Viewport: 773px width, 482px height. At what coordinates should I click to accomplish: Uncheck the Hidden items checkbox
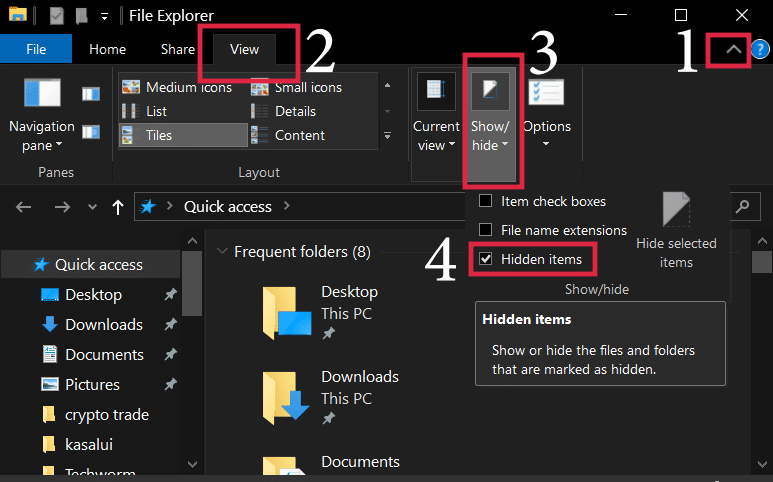(x=486, y=259)
